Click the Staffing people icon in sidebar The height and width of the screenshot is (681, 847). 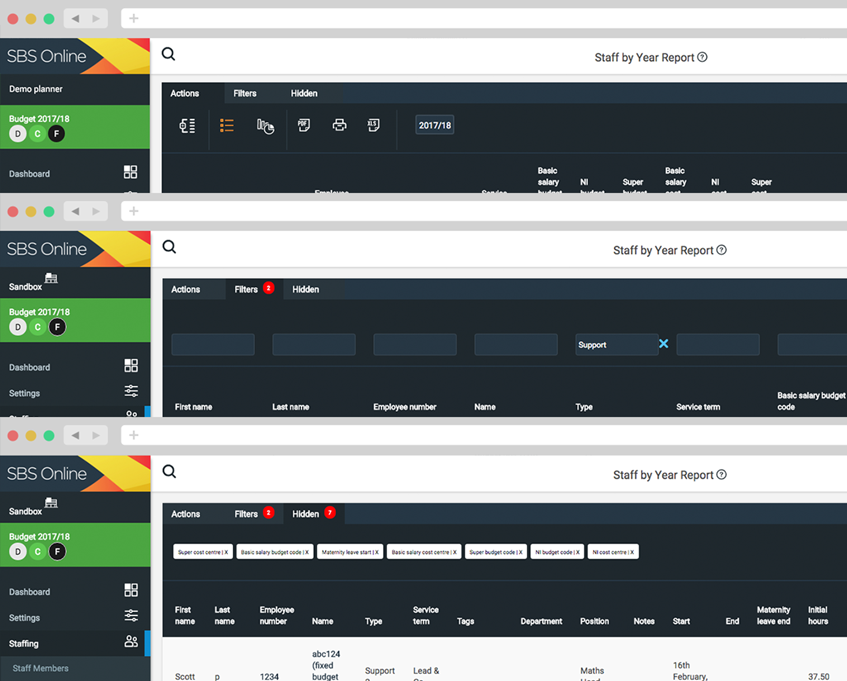tap(131, 642)
